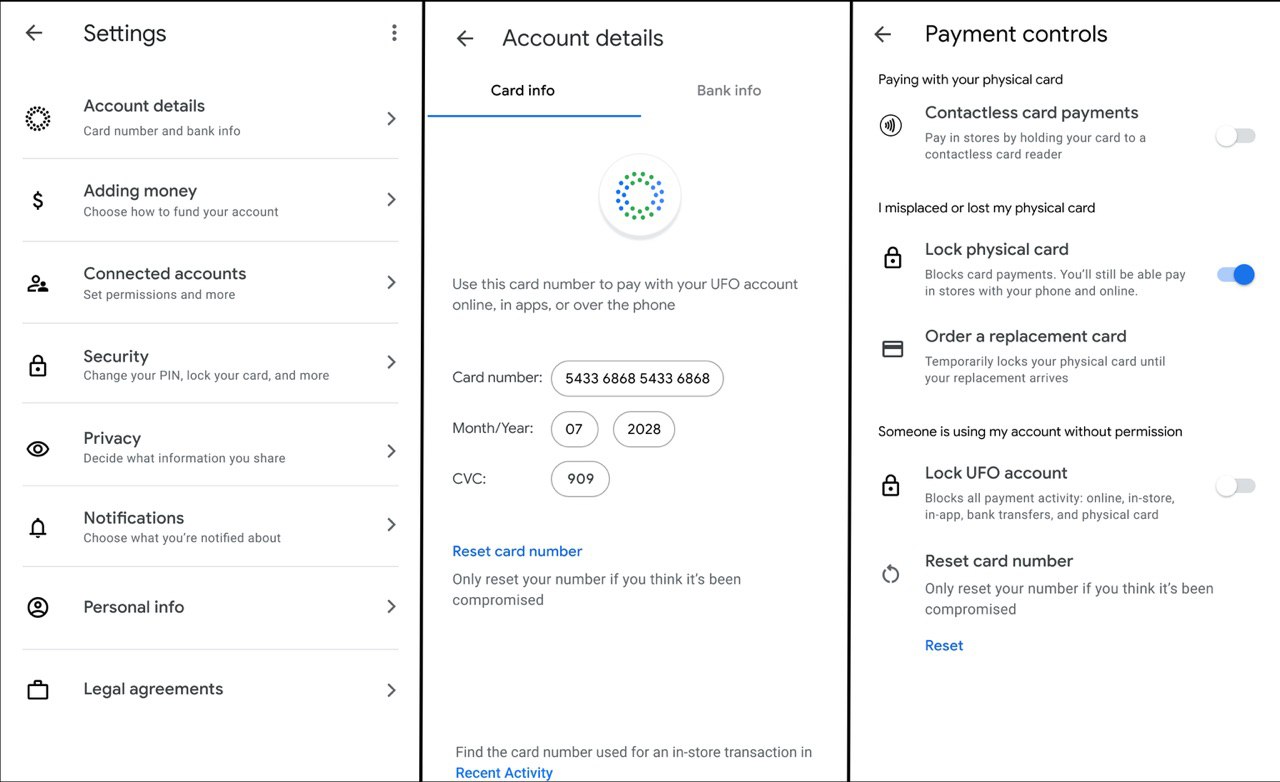
Task: Click the Reset card number refresh icon
Action: pyautogui.click(x=890, y=574)
